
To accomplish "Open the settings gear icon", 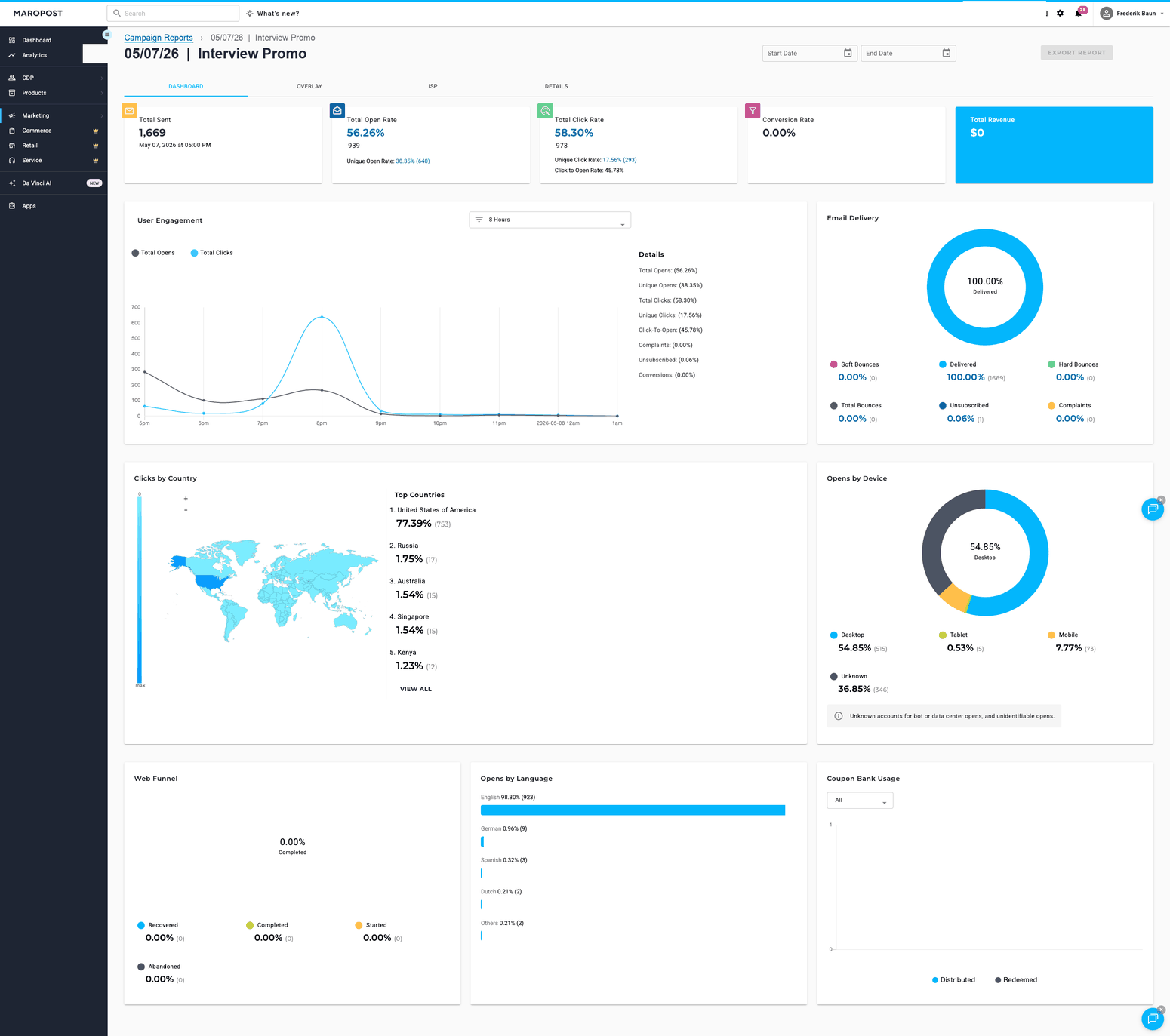I will click(1060, 13).
